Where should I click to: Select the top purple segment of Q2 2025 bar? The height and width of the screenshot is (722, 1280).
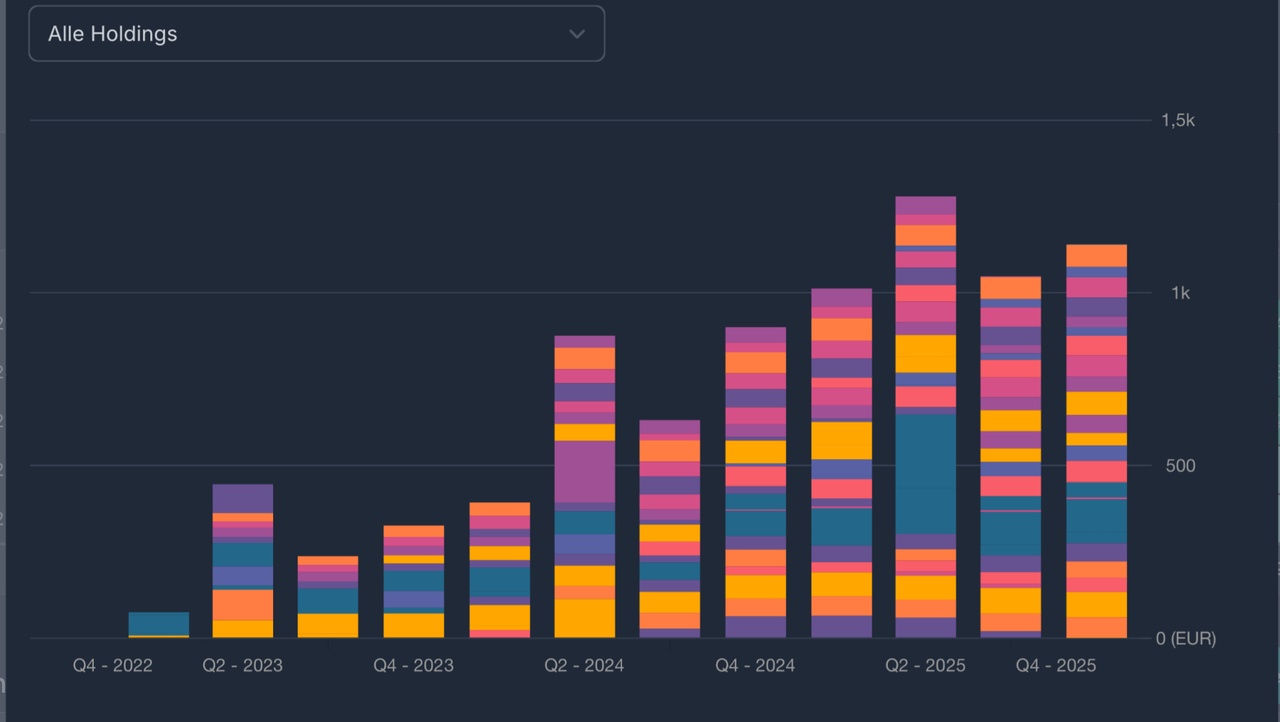click(925, 205)
